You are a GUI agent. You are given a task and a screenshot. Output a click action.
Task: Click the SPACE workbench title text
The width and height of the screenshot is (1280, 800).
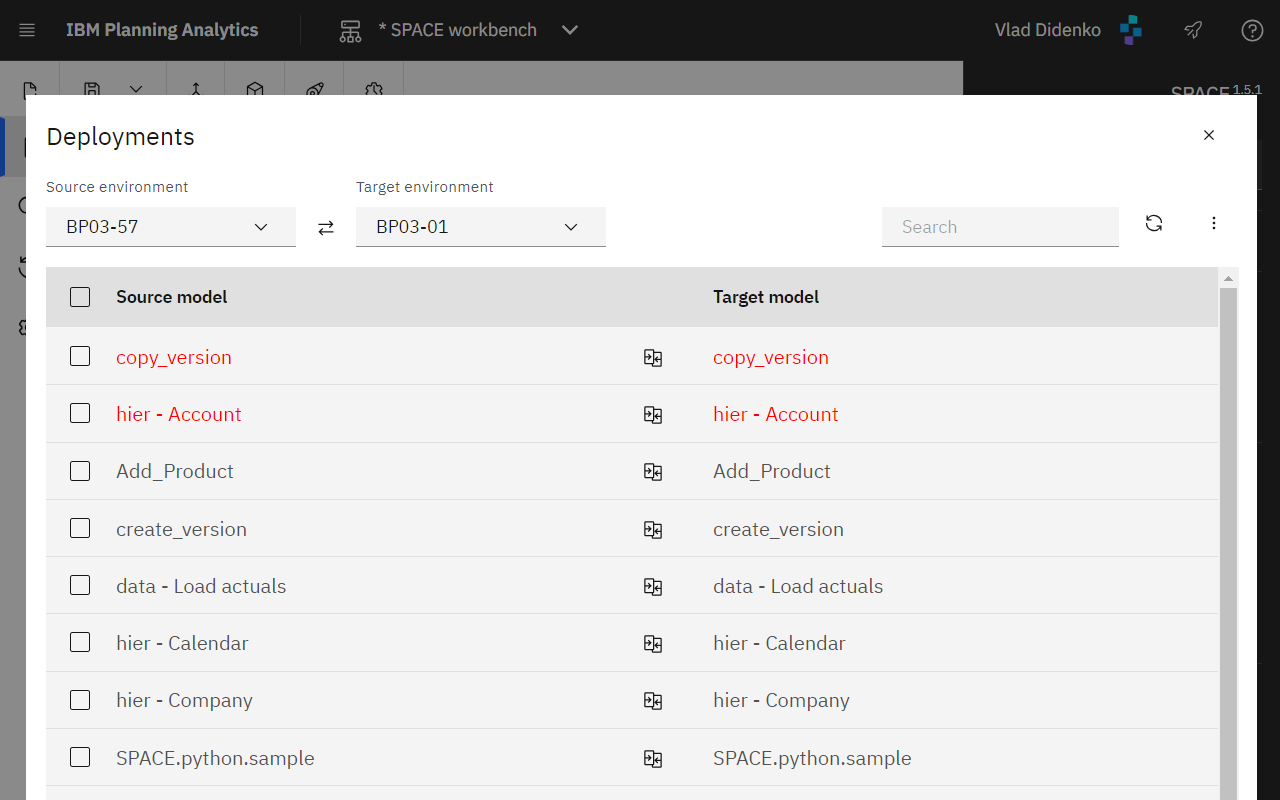point(458,30)
